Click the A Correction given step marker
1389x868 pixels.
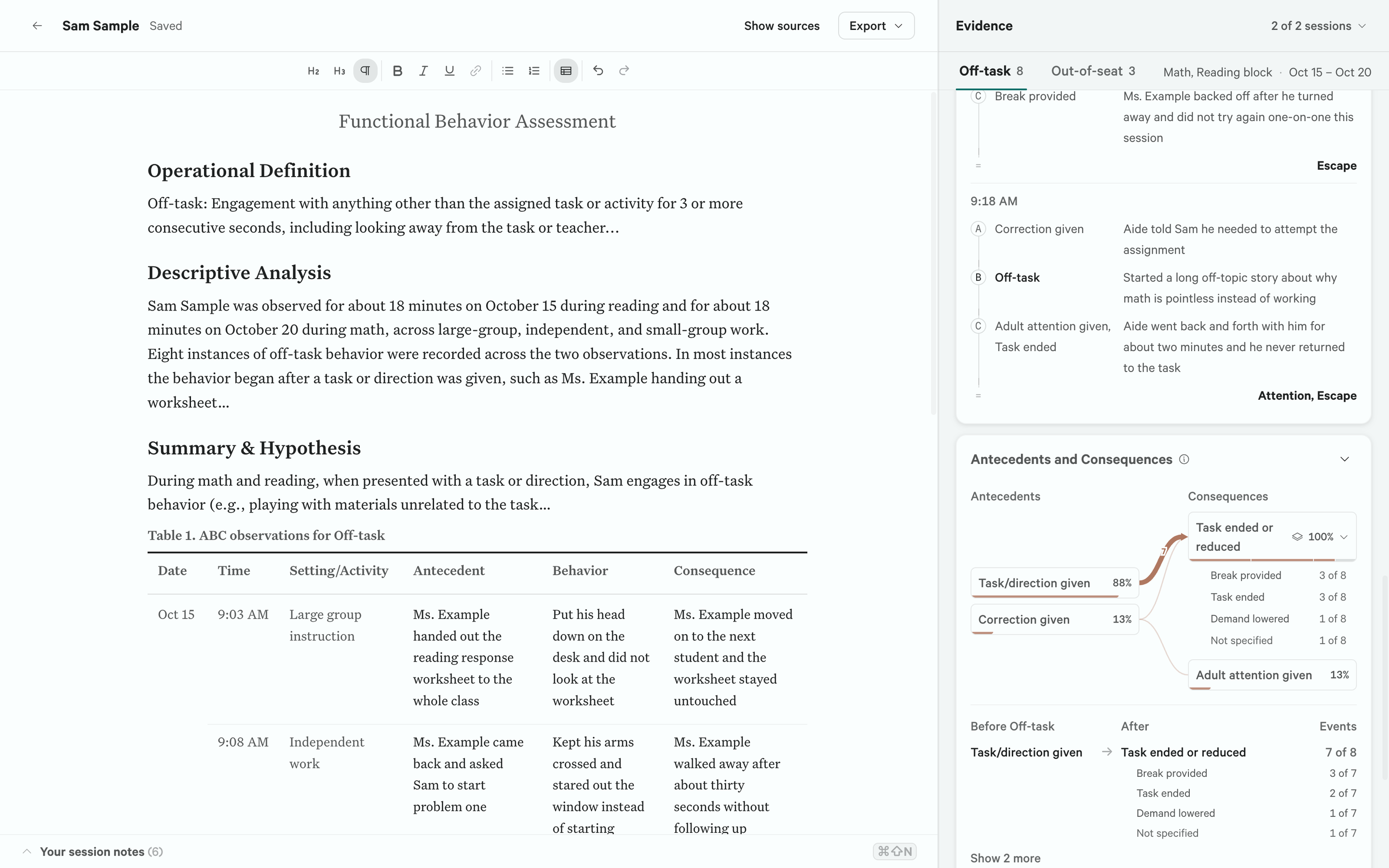(x=978, y=229)
